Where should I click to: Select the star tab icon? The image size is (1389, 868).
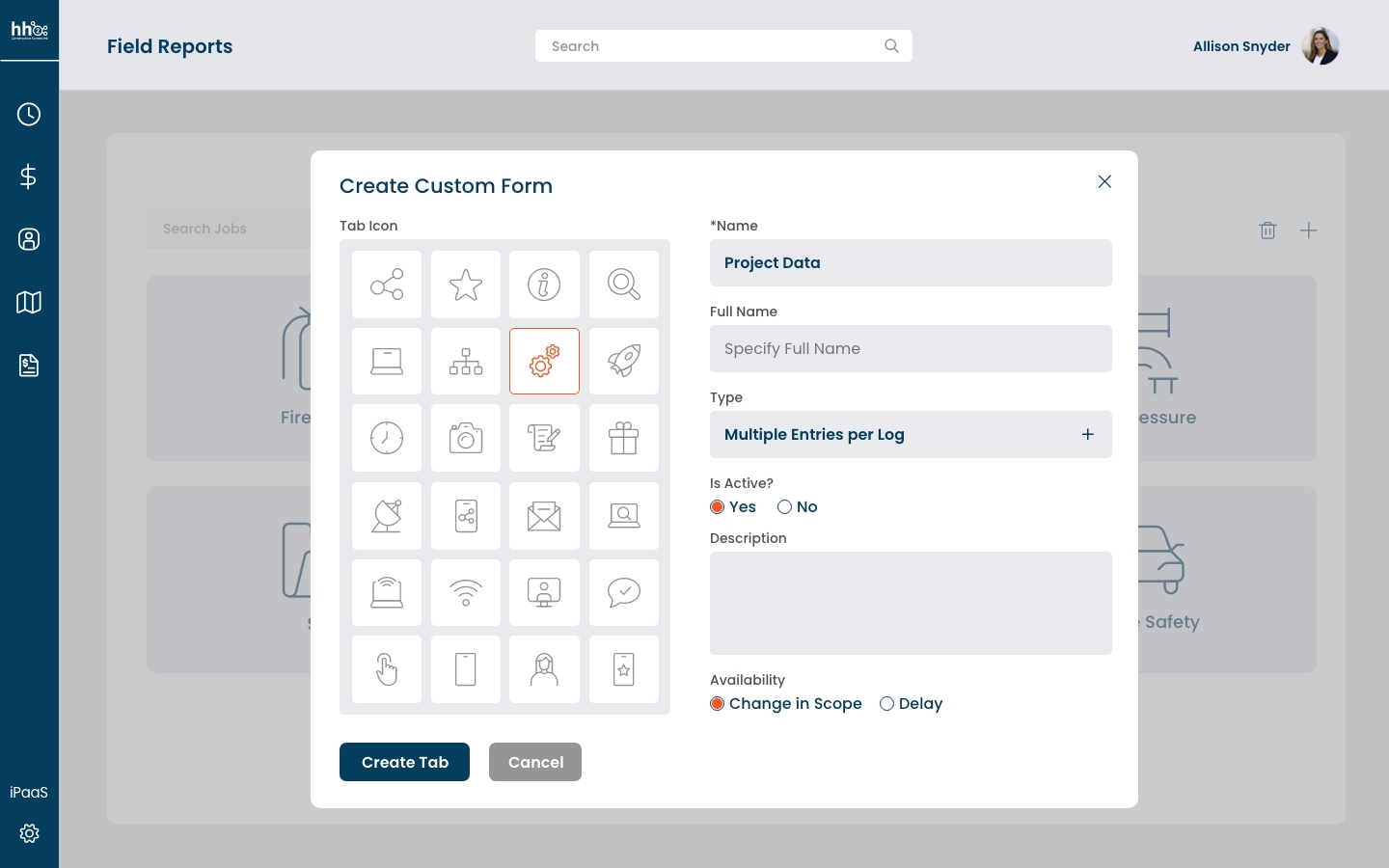(466, 285)
